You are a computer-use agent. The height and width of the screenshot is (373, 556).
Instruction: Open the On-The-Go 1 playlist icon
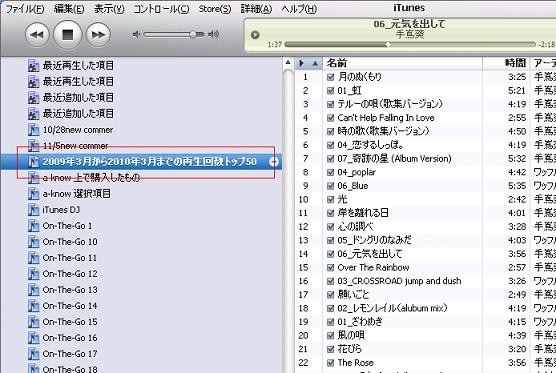(33, 226)
